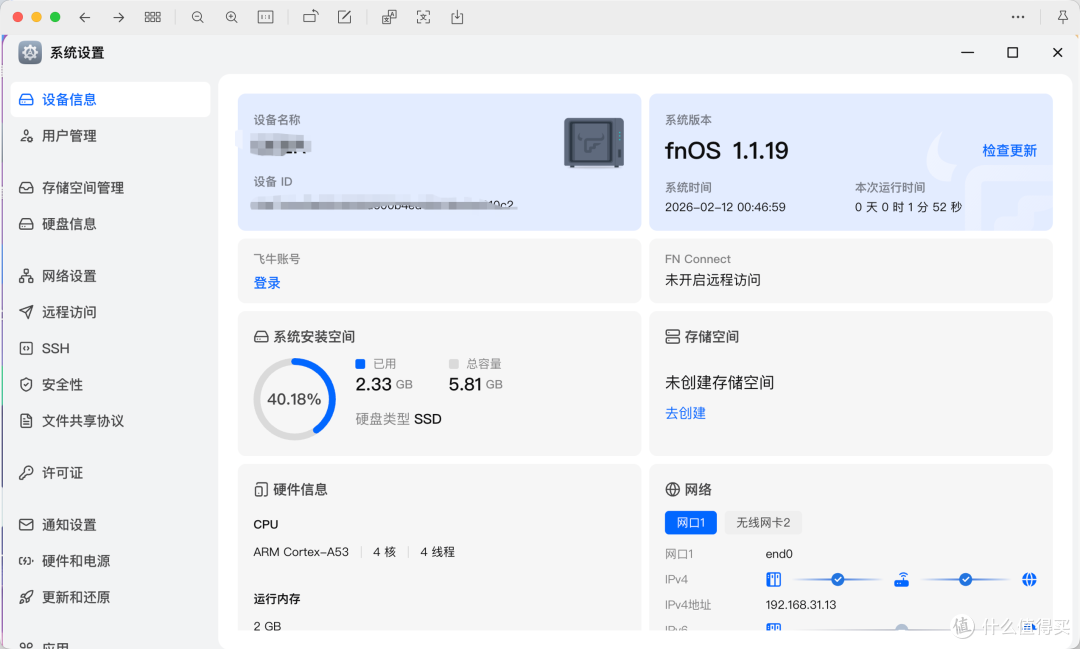
Task: Click the NAS device thumbnail image
Action: coord(594,143)
